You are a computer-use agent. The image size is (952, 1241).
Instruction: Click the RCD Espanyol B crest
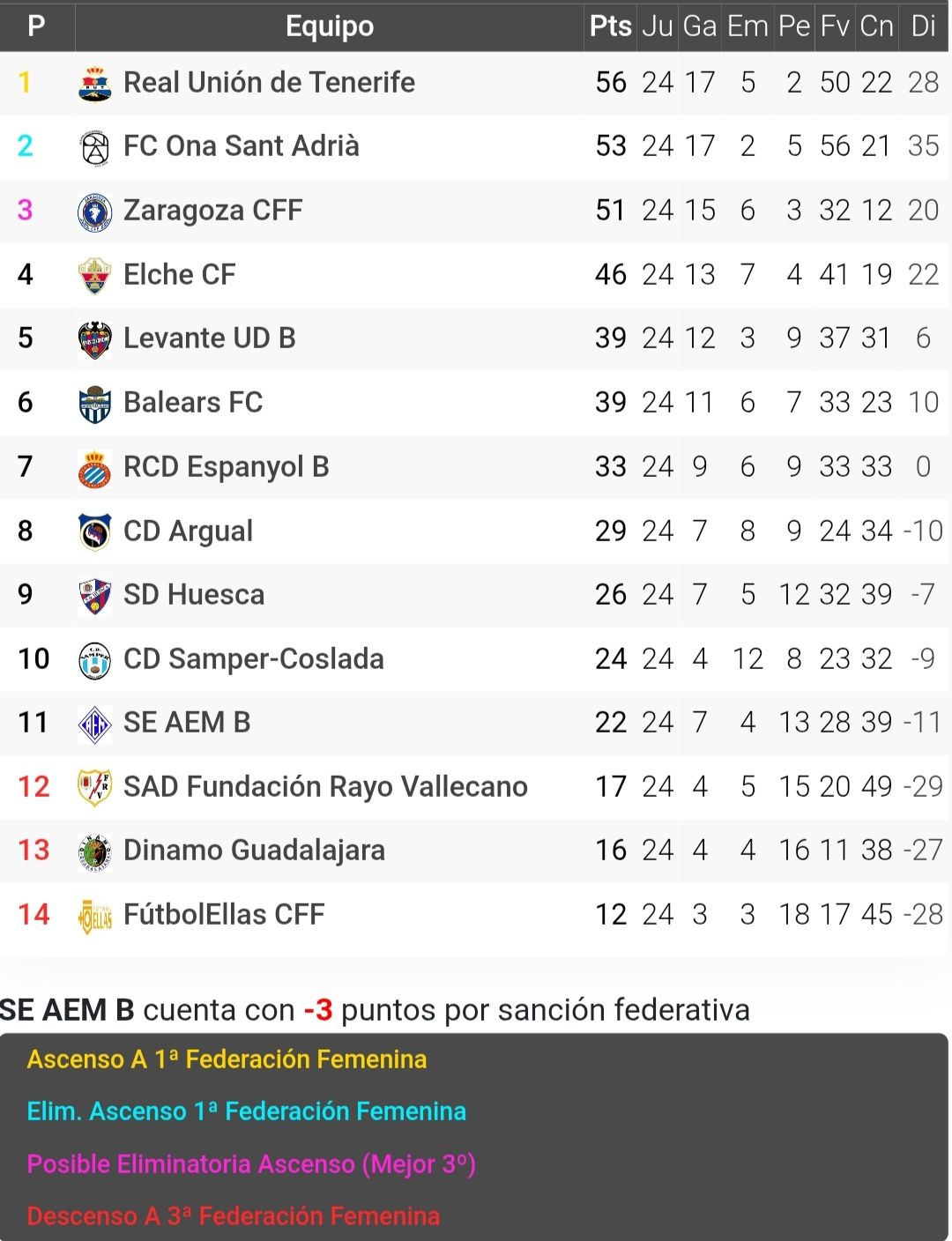[x=95, y=468]
